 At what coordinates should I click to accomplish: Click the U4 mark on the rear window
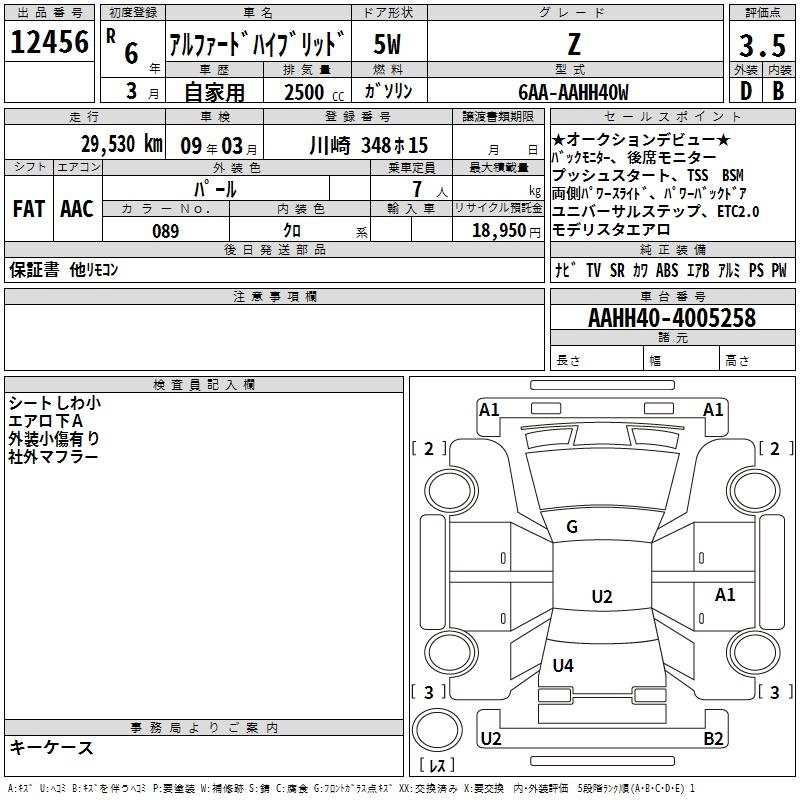[x=563, y=665]
